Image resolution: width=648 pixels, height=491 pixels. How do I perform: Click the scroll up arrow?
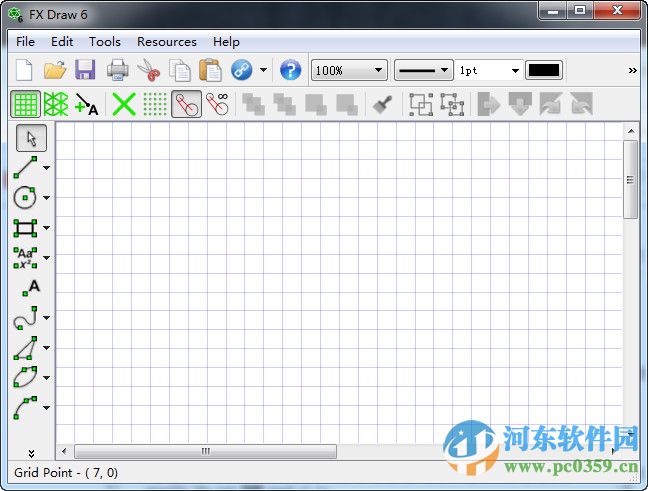(x=631, y=131)
